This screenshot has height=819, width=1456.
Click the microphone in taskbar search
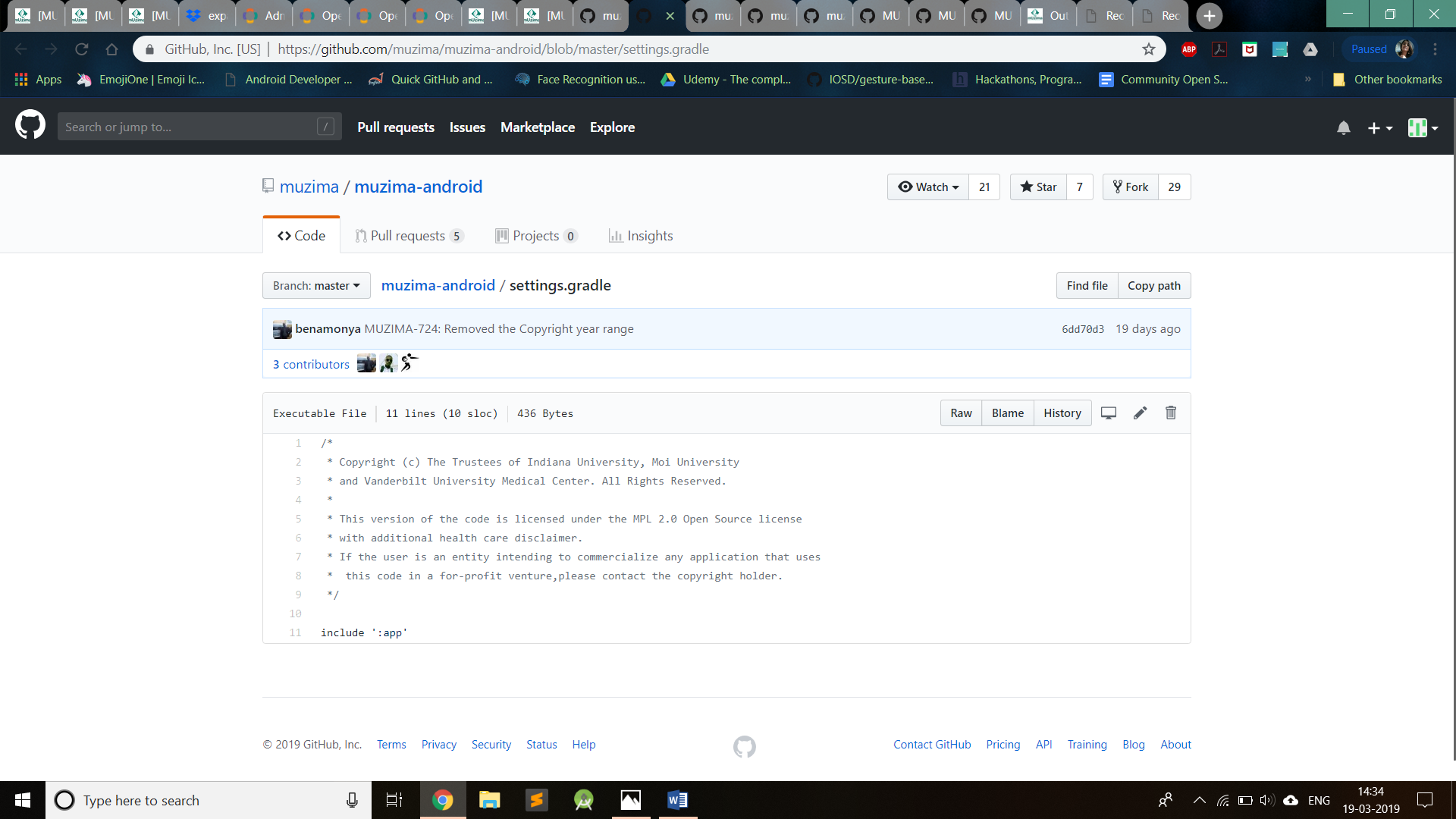352,800
